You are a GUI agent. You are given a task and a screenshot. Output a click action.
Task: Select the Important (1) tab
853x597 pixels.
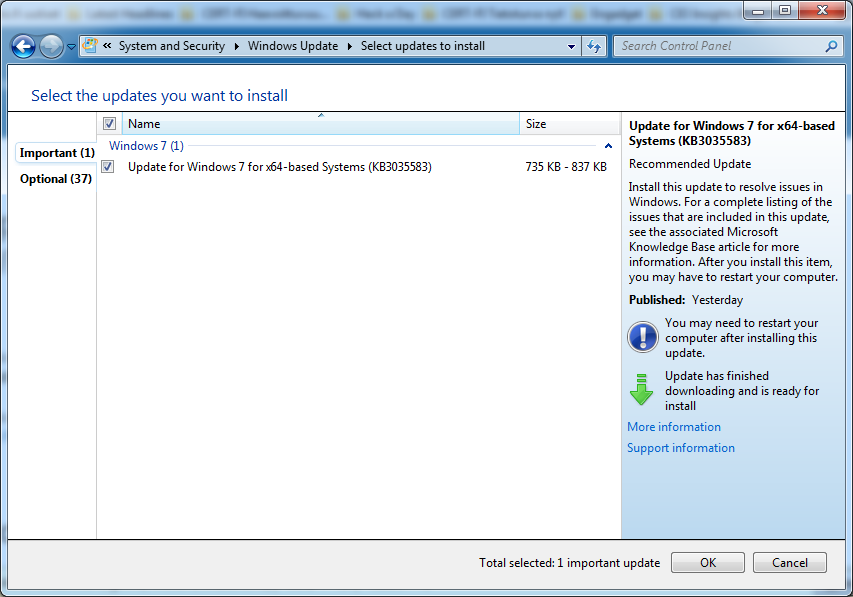57,153
